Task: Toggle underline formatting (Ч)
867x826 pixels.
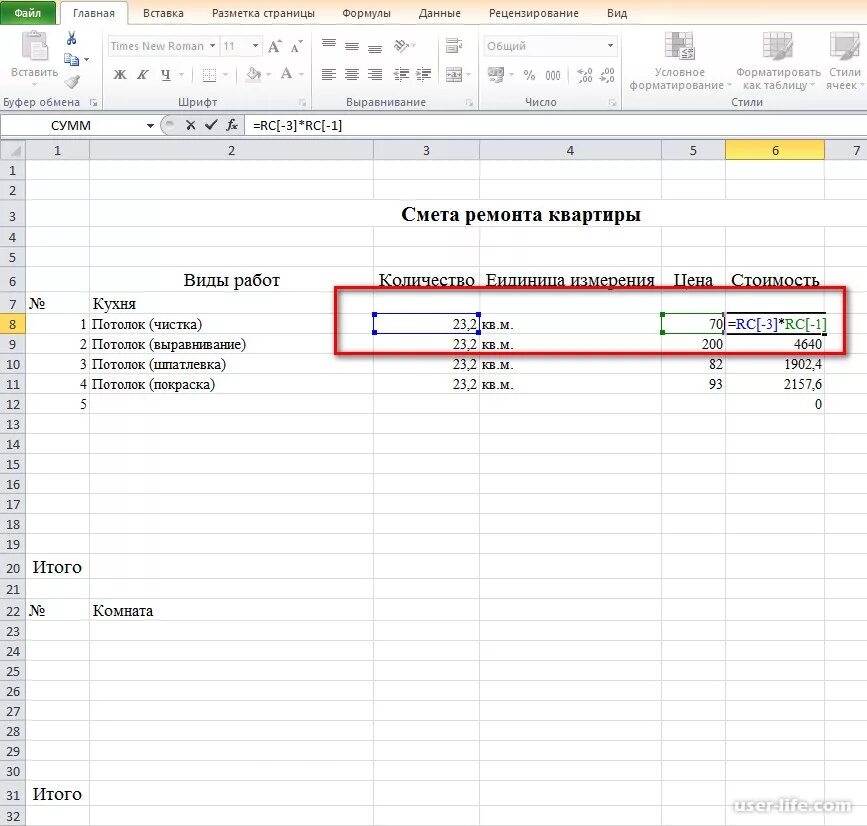Action: [x=165, y=74]
